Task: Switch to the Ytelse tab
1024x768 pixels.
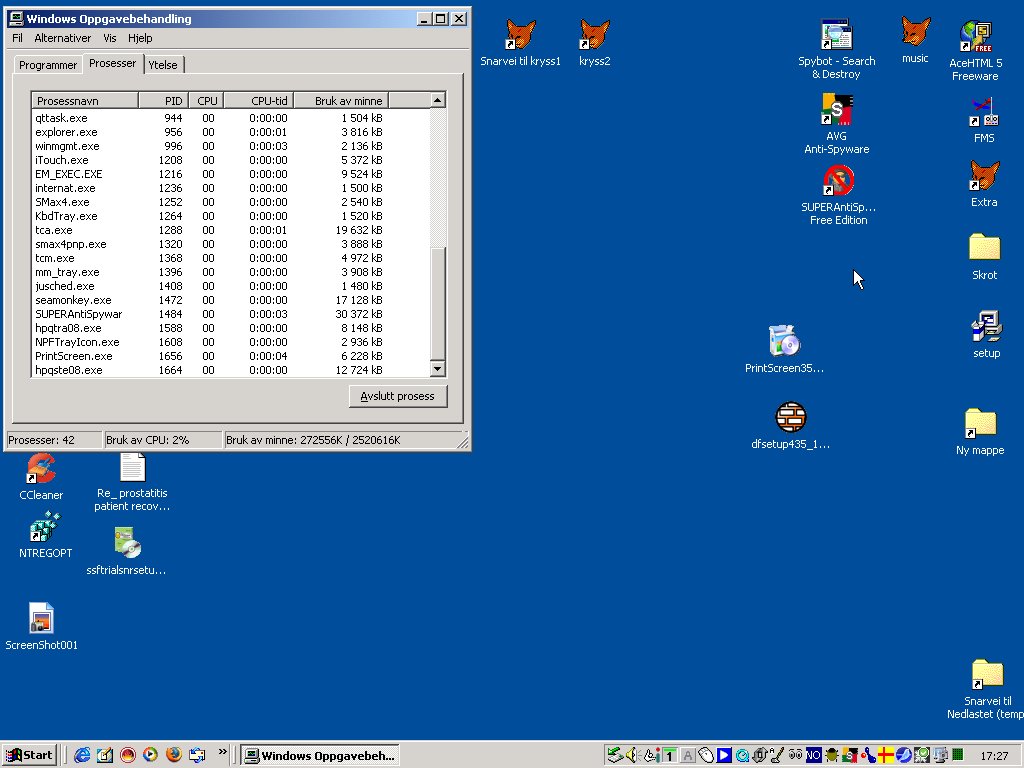Action: pos(163,65)
